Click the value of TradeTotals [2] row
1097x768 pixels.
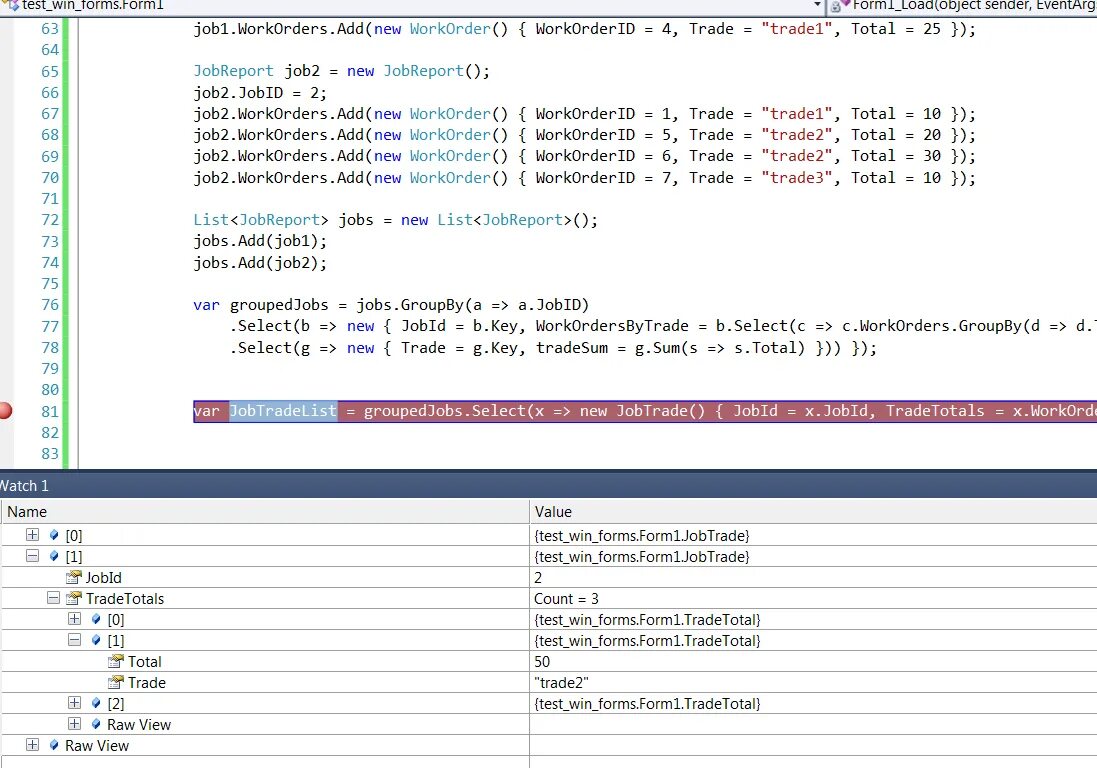[647, 704]
